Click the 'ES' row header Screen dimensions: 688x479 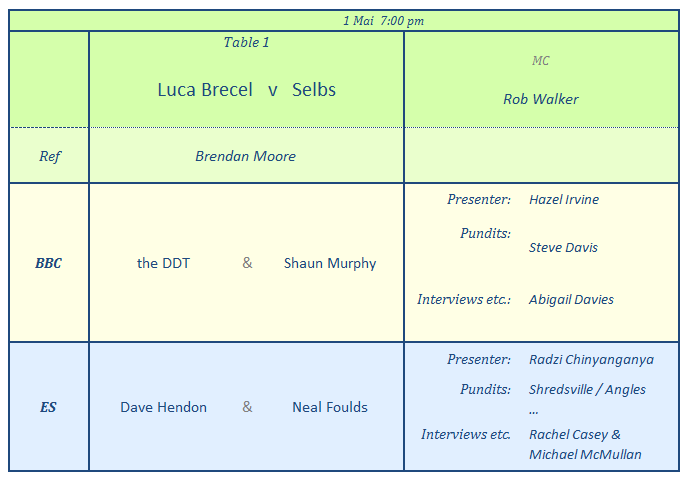point(48,407)
